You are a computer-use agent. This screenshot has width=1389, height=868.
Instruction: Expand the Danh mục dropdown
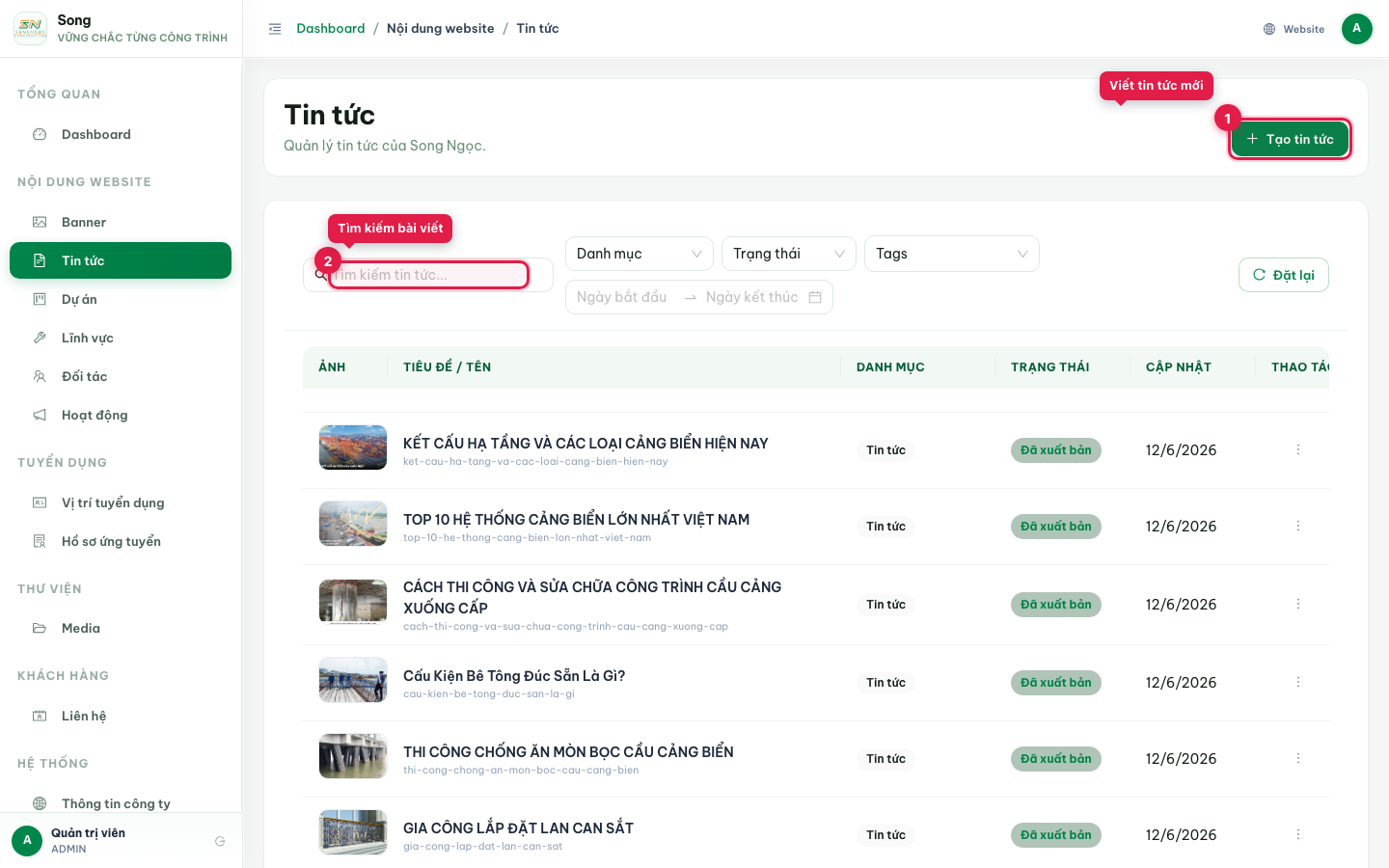[x=640, y=254]
